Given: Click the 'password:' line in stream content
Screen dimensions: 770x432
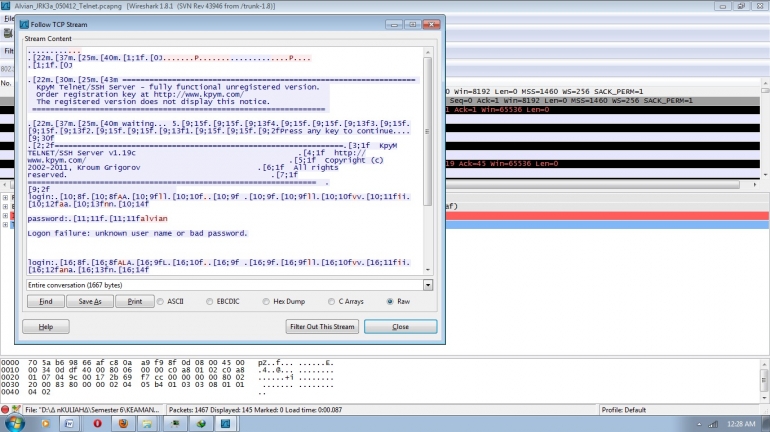Looking at the screenshot, I should 97,218.
